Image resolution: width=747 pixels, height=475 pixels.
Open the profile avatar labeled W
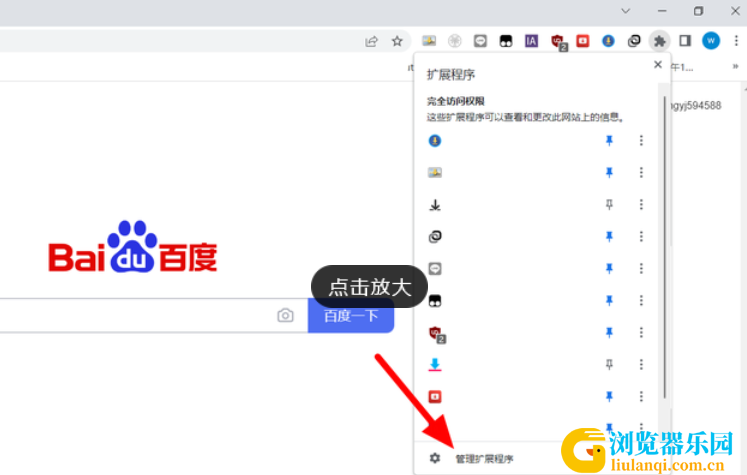711,41
